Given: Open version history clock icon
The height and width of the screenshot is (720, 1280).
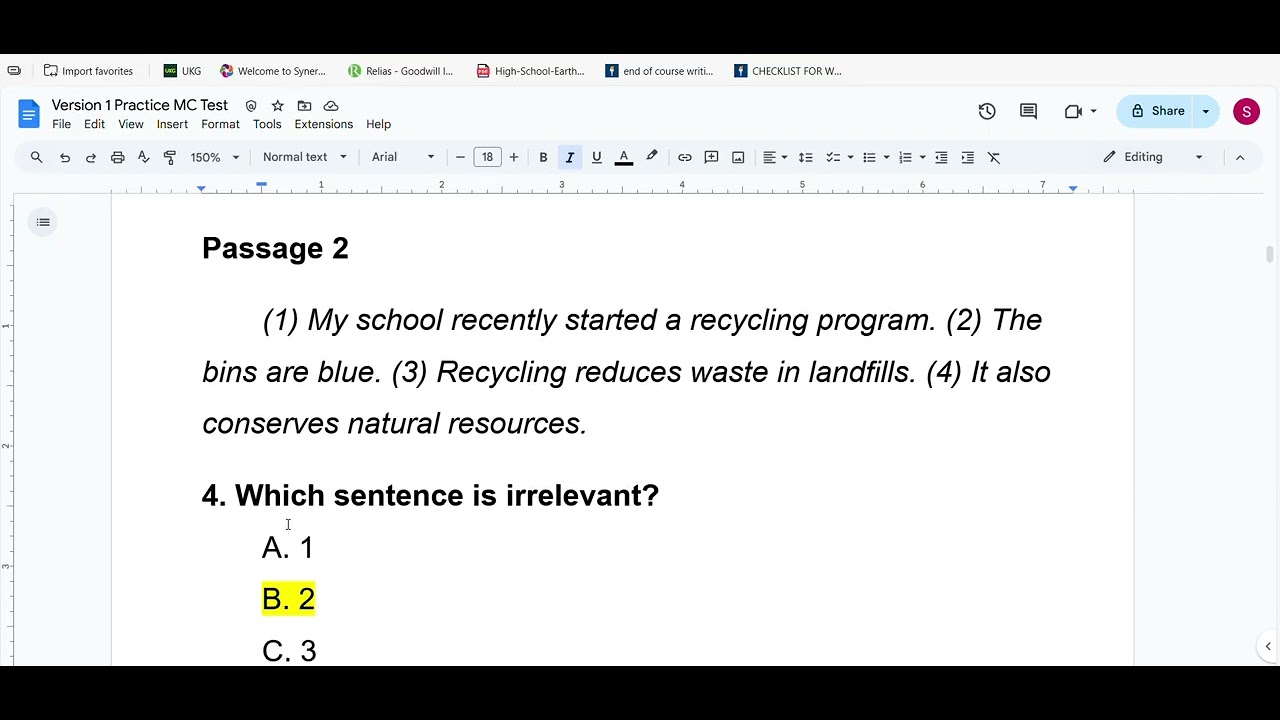Looking at the screenshot, I should tap(987, 111).
